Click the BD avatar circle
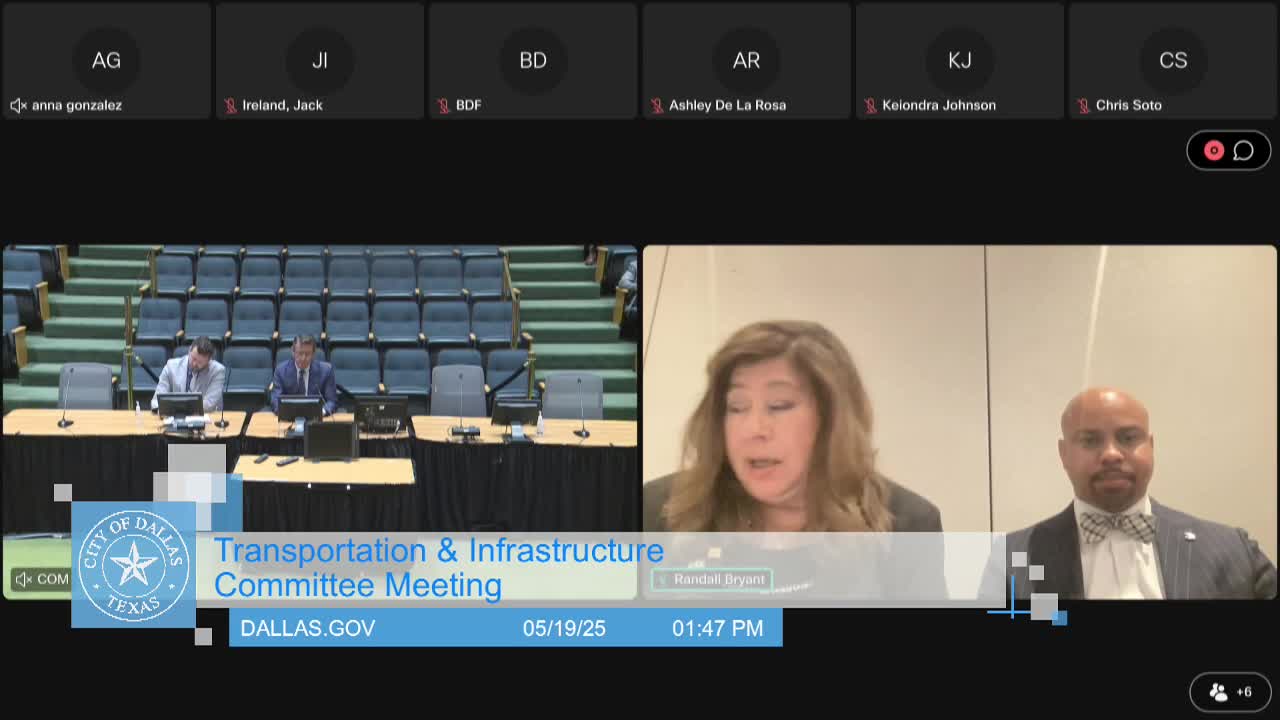Viewport: 1280px width, 720px height. 533,60
